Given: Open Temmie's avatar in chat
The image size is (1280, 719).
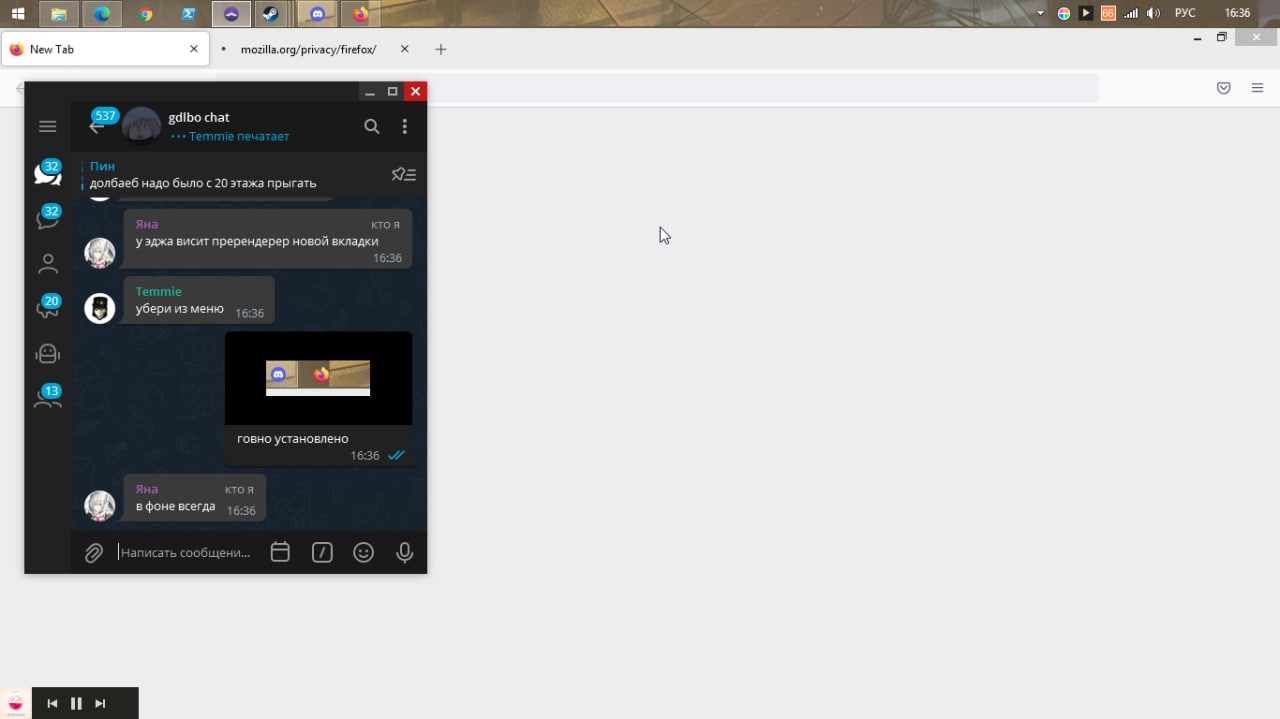Looking at the screenshot, I should 99,308.
